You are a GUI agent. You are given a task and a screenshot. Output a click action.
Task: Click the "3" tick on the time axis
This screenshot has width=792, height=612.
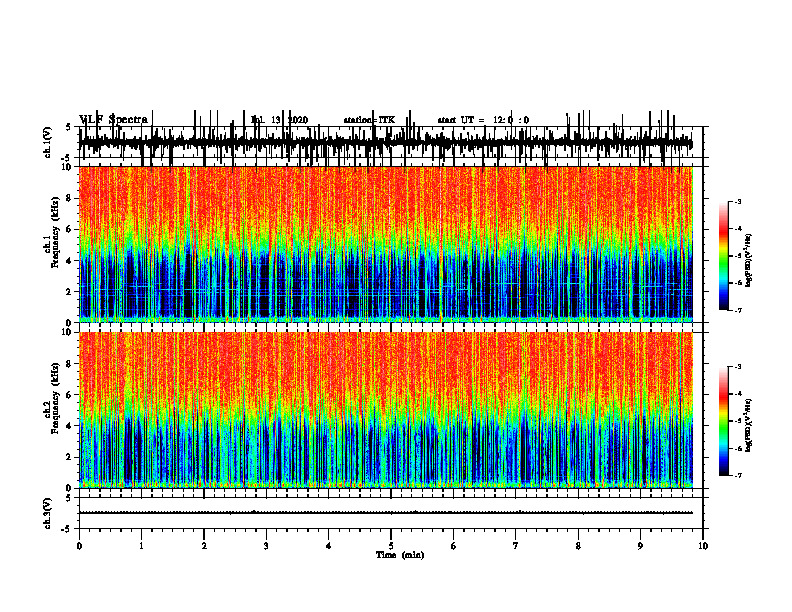(x=266, y=546)
